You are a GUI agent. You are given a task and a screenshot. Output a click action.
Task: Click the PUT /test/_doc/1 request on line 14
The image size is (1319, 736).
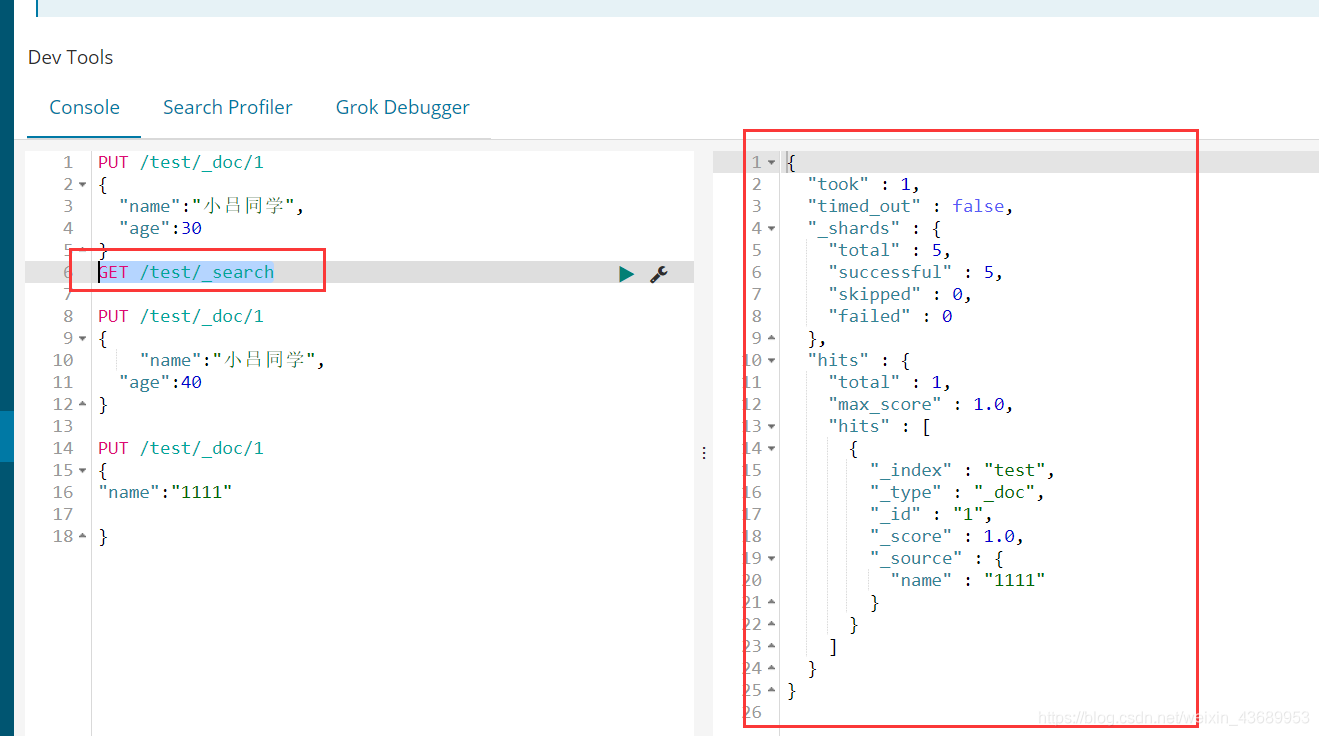[181, 448]
